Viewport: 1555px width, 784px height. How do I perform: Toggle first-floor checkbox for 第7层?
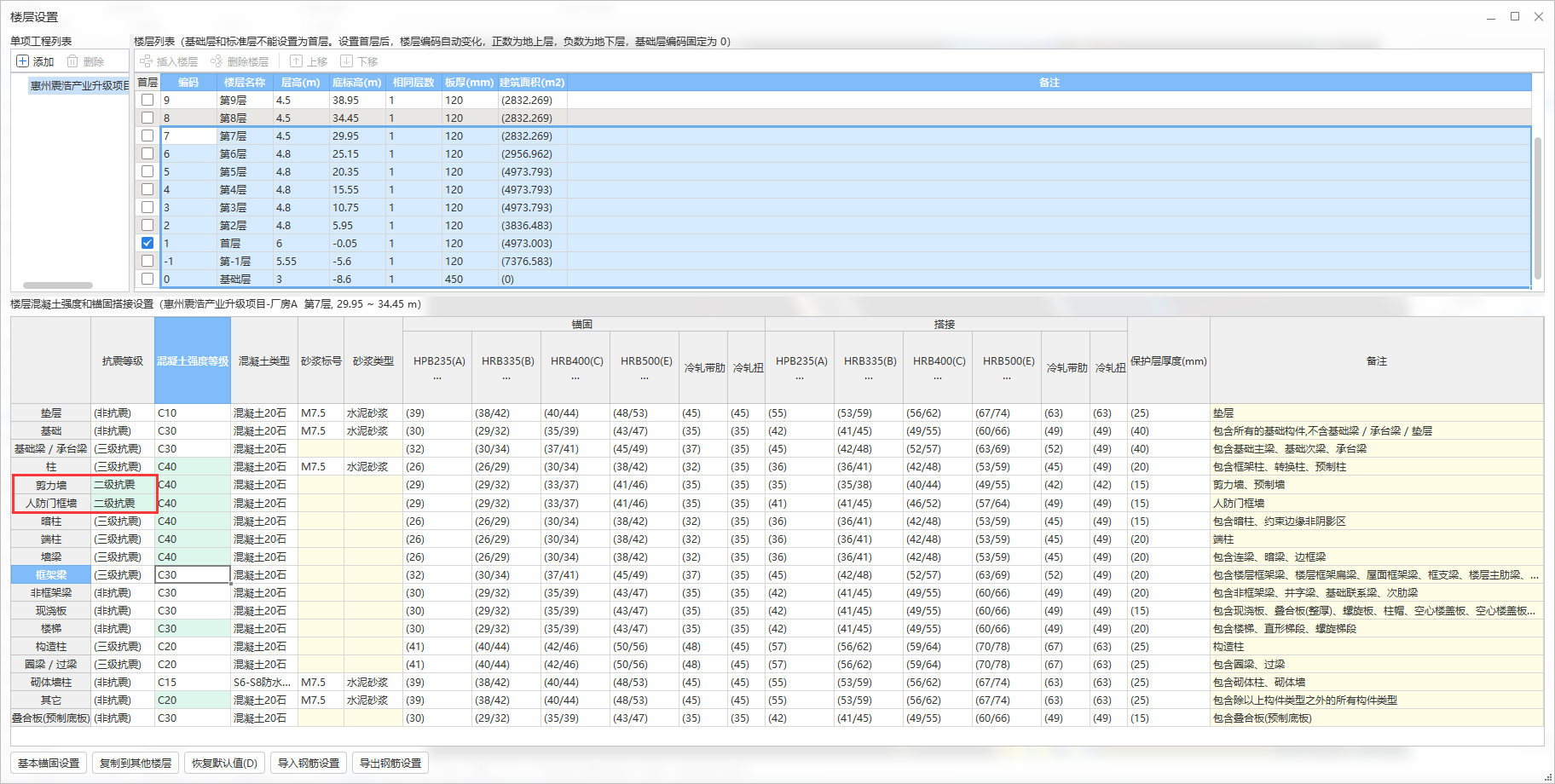(x=147, y=135)
